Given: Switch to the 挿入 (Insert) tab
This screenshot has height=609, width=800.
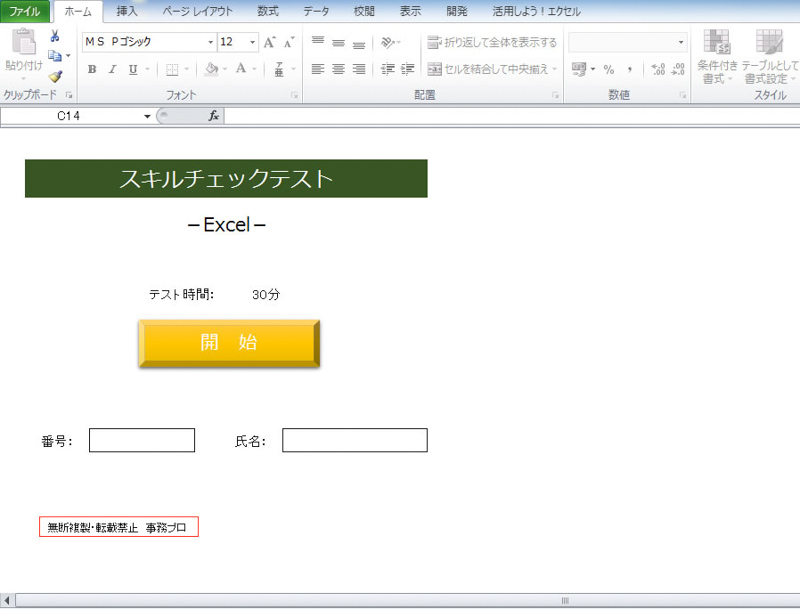Looking at the screenshot, I should tap(127, 11).
